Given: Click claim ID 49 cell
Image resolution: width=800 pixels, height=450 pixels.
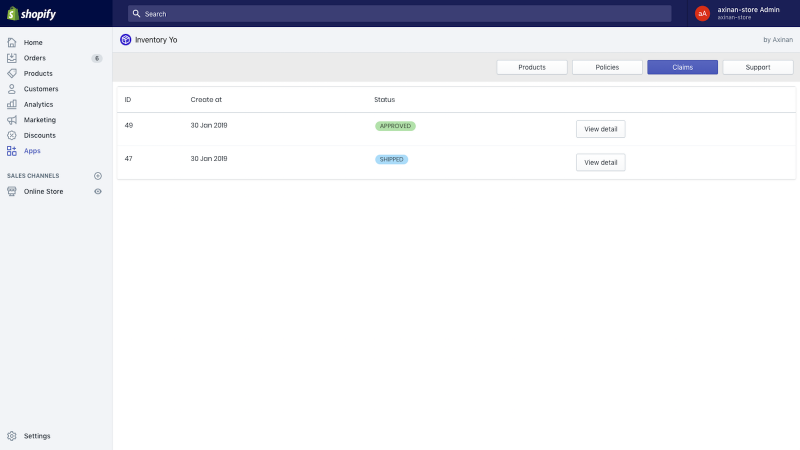Looking at the screenshot, I should (129, 126).
